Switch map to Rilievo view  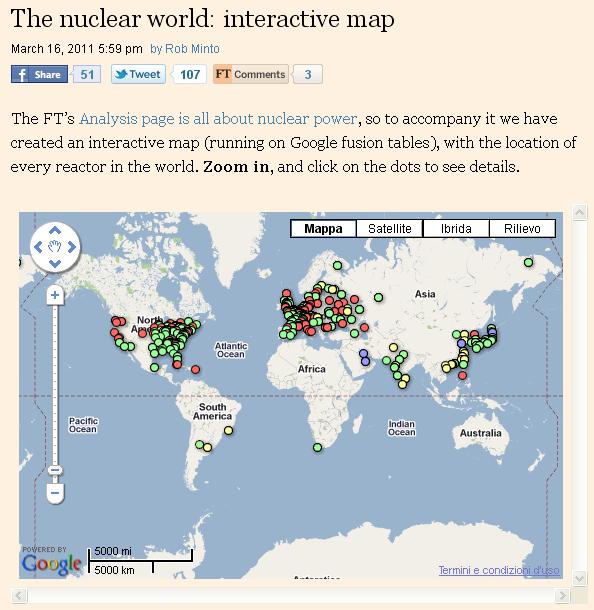[522, 228]
